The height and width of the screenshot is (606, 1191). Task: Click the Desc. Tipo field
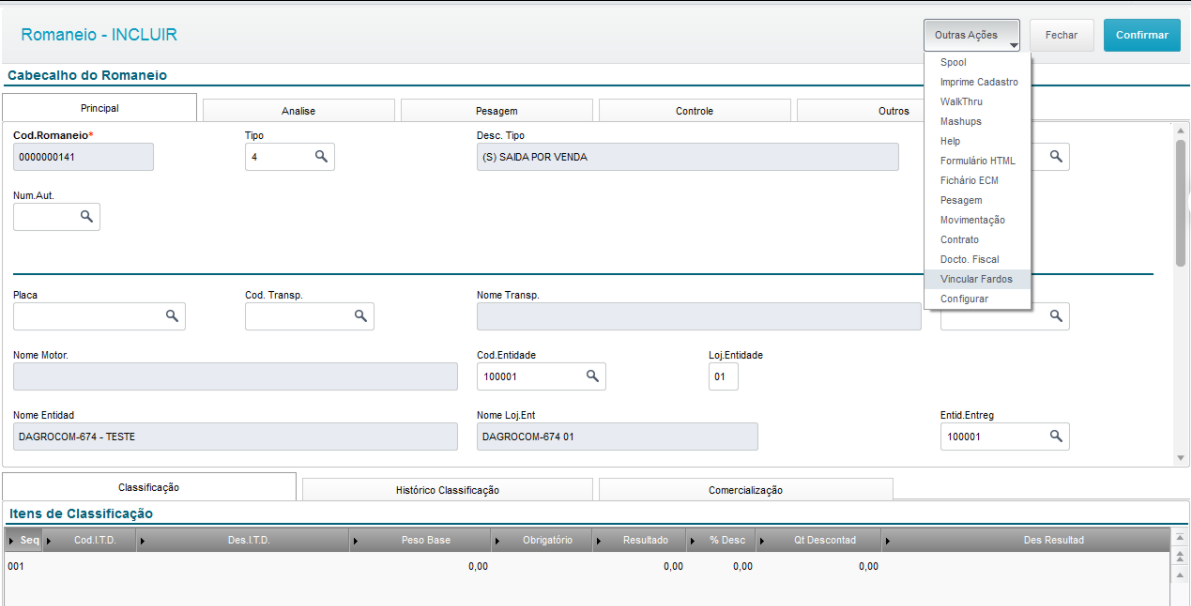(687, 156)
